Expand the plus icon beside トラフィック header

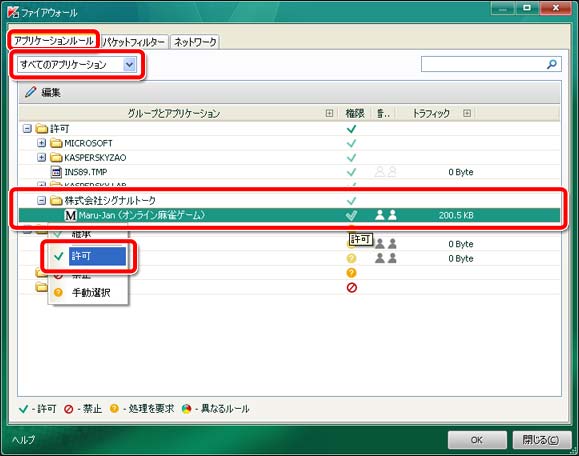click(x=467, y=113)
